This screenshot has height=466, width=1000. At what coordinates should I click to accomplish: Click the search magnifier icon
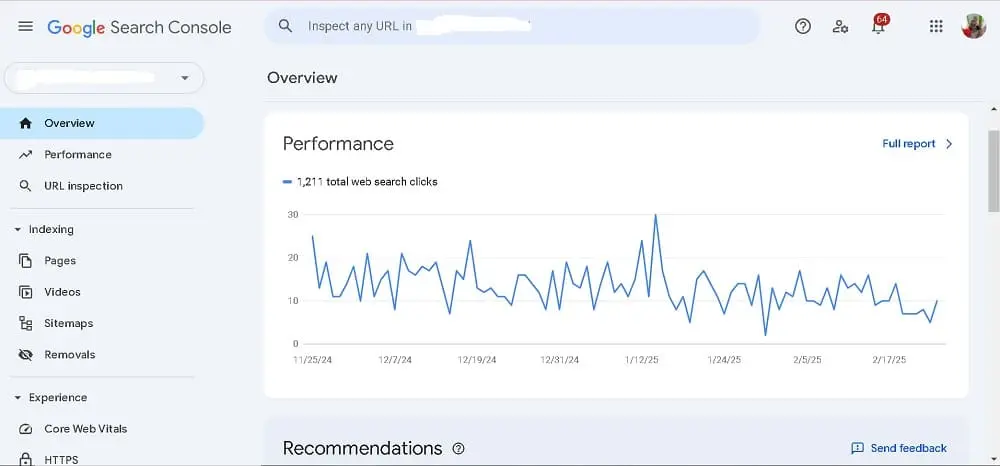(286, 26)
